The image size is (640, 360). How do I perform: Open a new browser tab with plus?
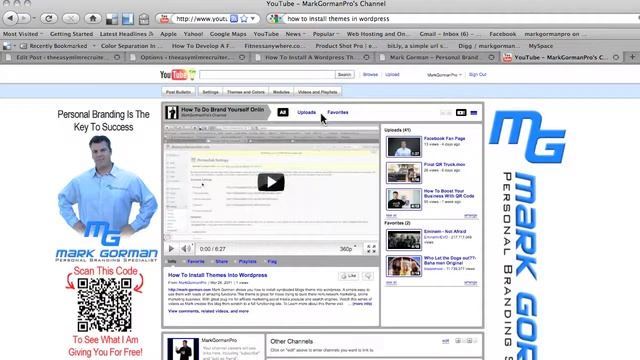click(632, 57)
